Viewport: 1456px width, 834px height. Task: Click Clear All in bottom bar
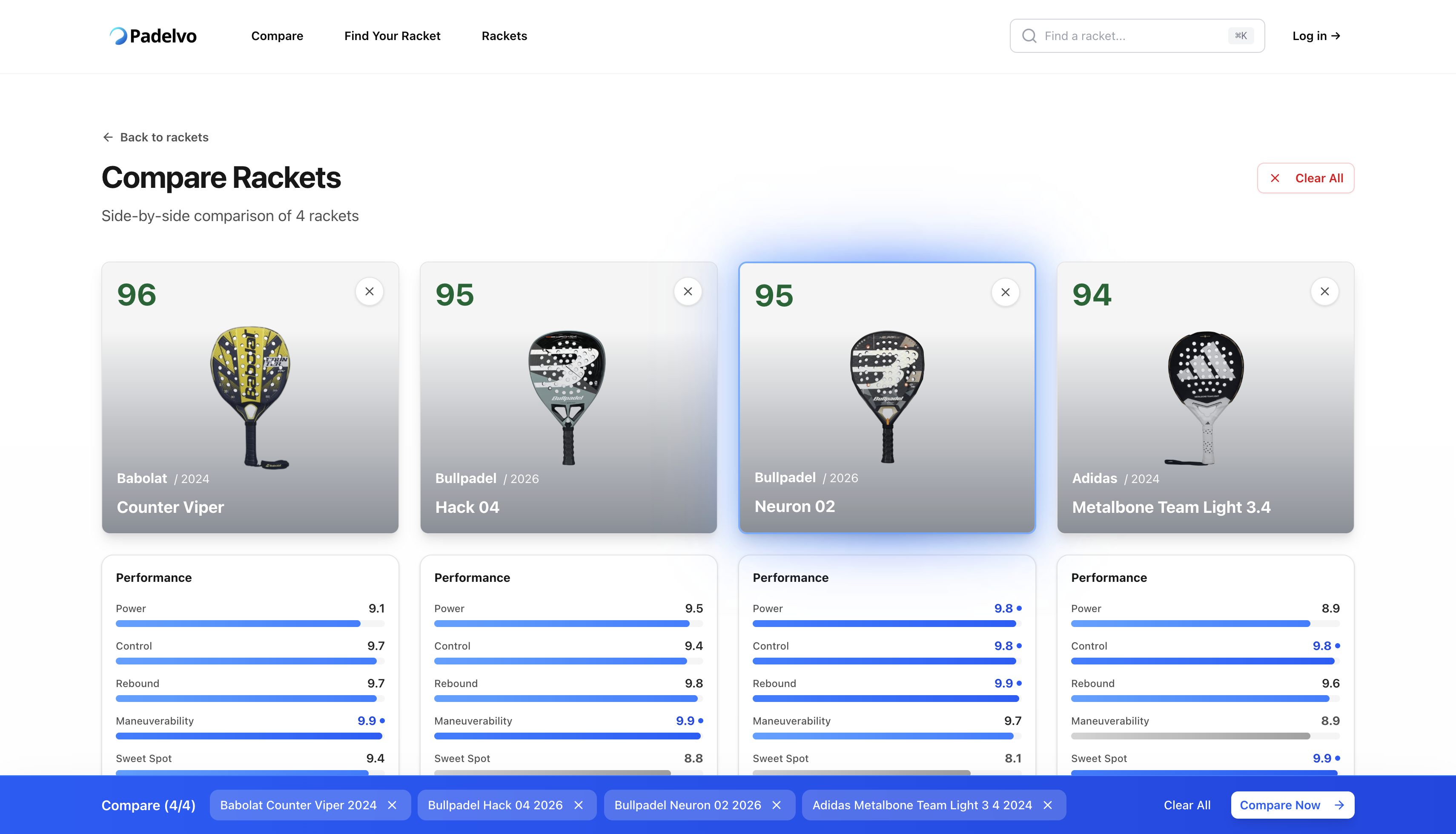[1187, 805]
